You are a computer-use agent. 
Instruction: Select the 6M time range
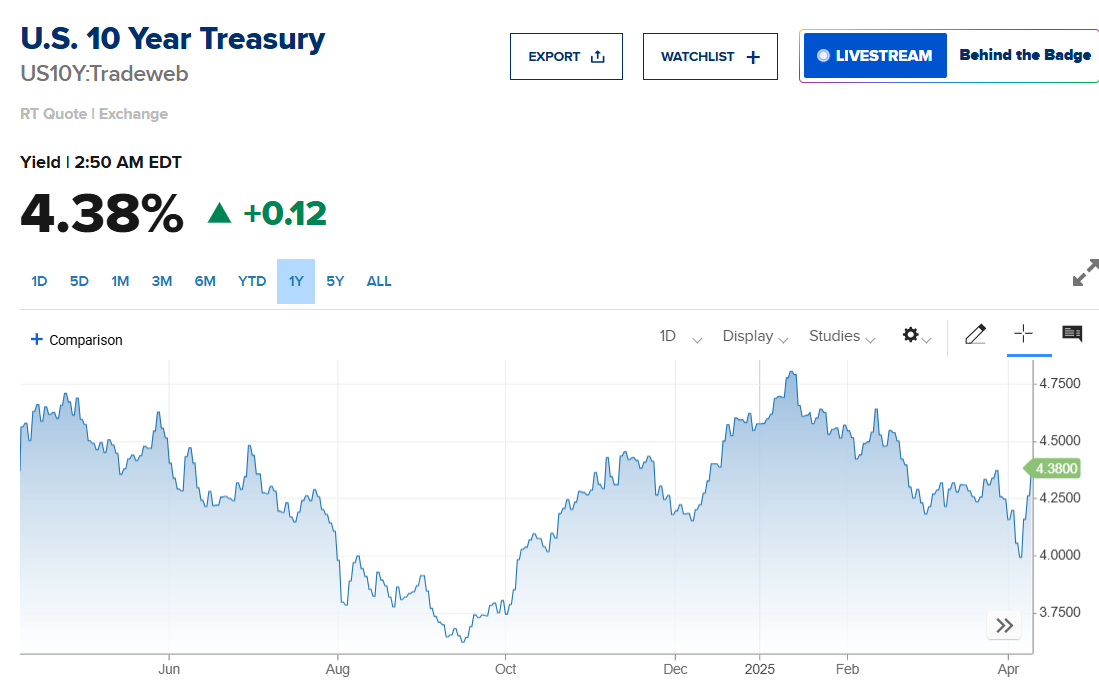(205, 281)
